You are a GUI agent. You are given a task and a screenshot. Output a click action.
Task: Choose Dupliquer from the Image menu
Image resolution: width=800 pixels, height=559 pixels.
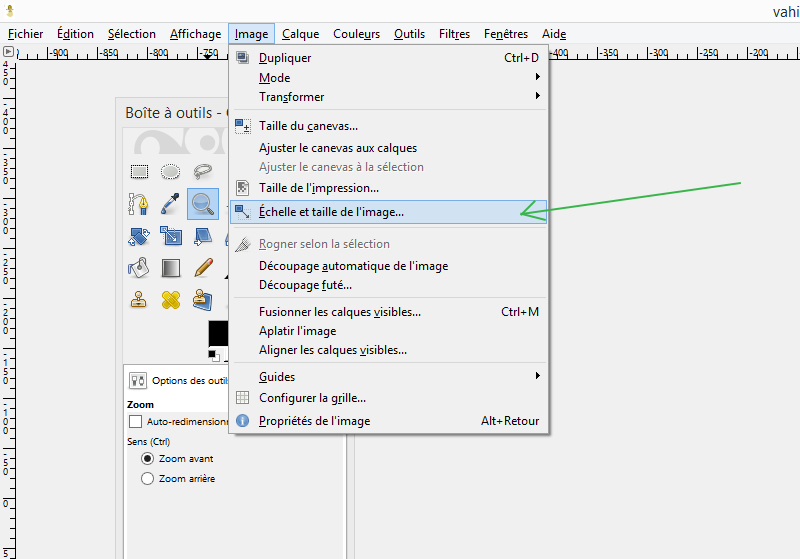389,58
